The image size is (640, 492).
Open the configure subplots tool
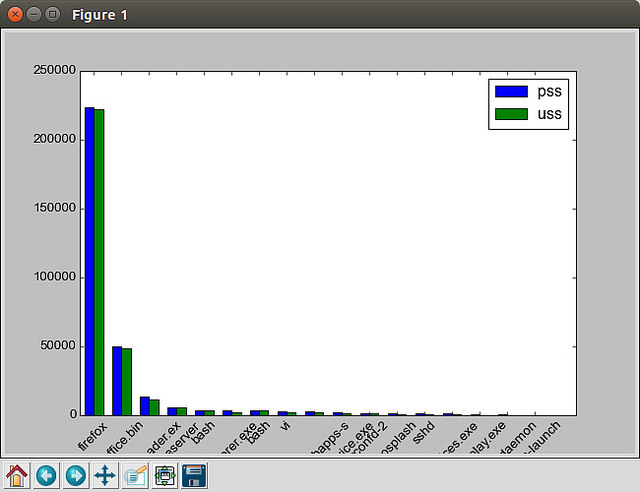tap(165, 475)
